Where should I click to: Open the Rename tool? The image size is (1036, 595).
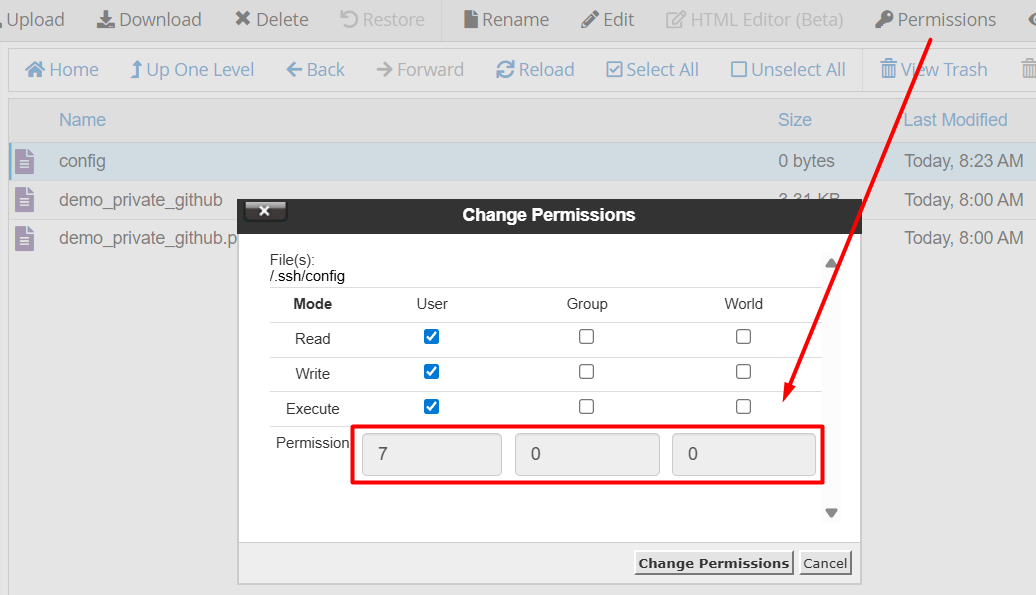(504, 19)
